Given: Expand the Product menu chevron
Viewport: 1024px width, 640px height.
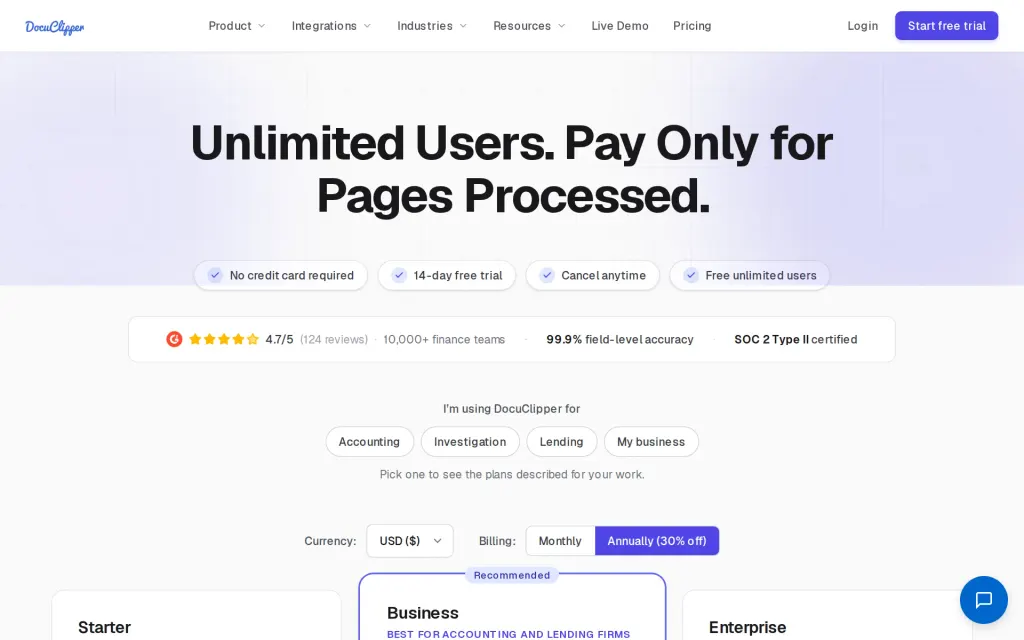Looking at the screenshot, I should pyautogui.click(x=262, y=26).
